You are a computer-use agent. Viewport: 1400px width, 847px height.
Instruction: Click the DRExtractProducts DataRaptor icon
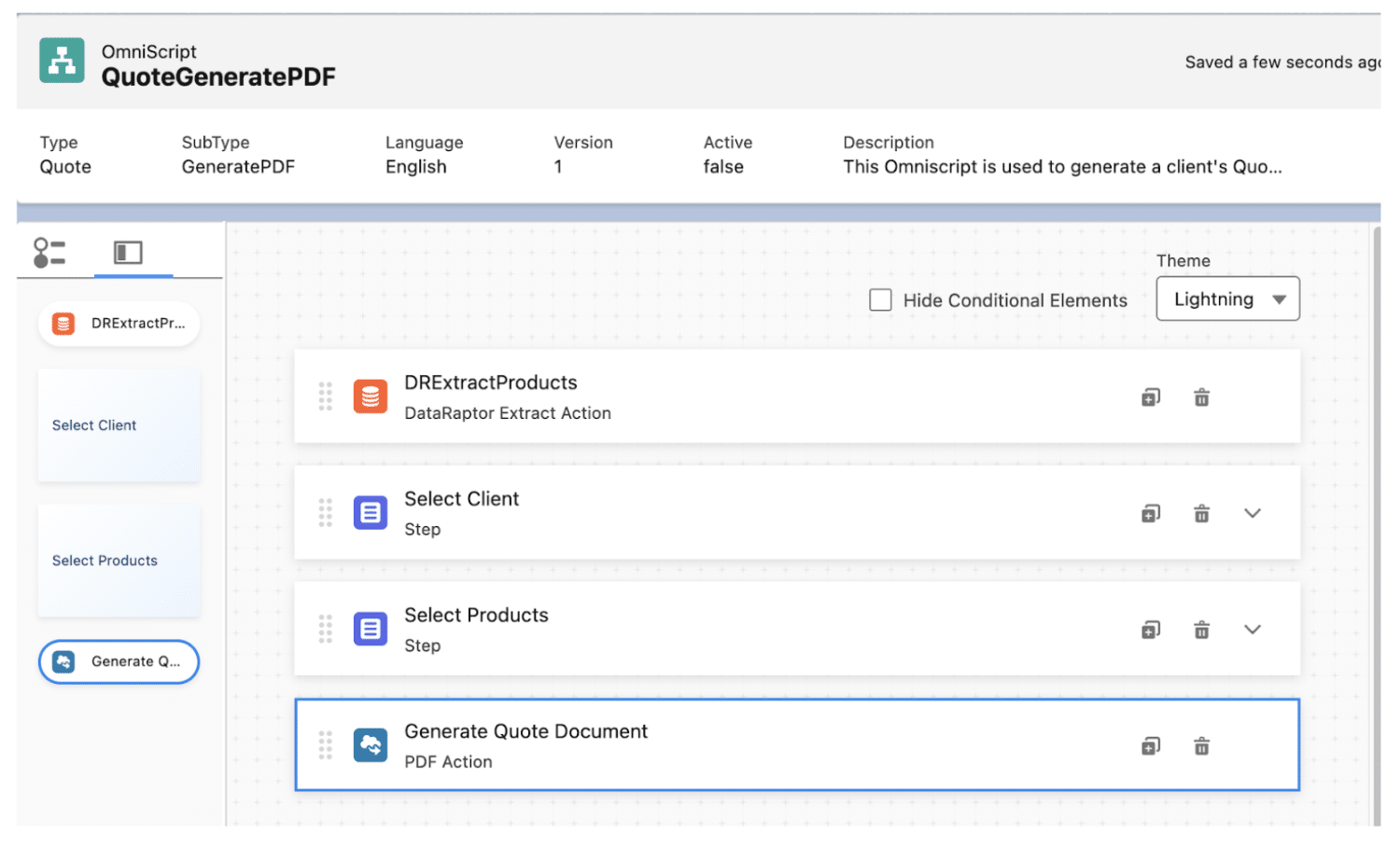[x=371, y=396]
